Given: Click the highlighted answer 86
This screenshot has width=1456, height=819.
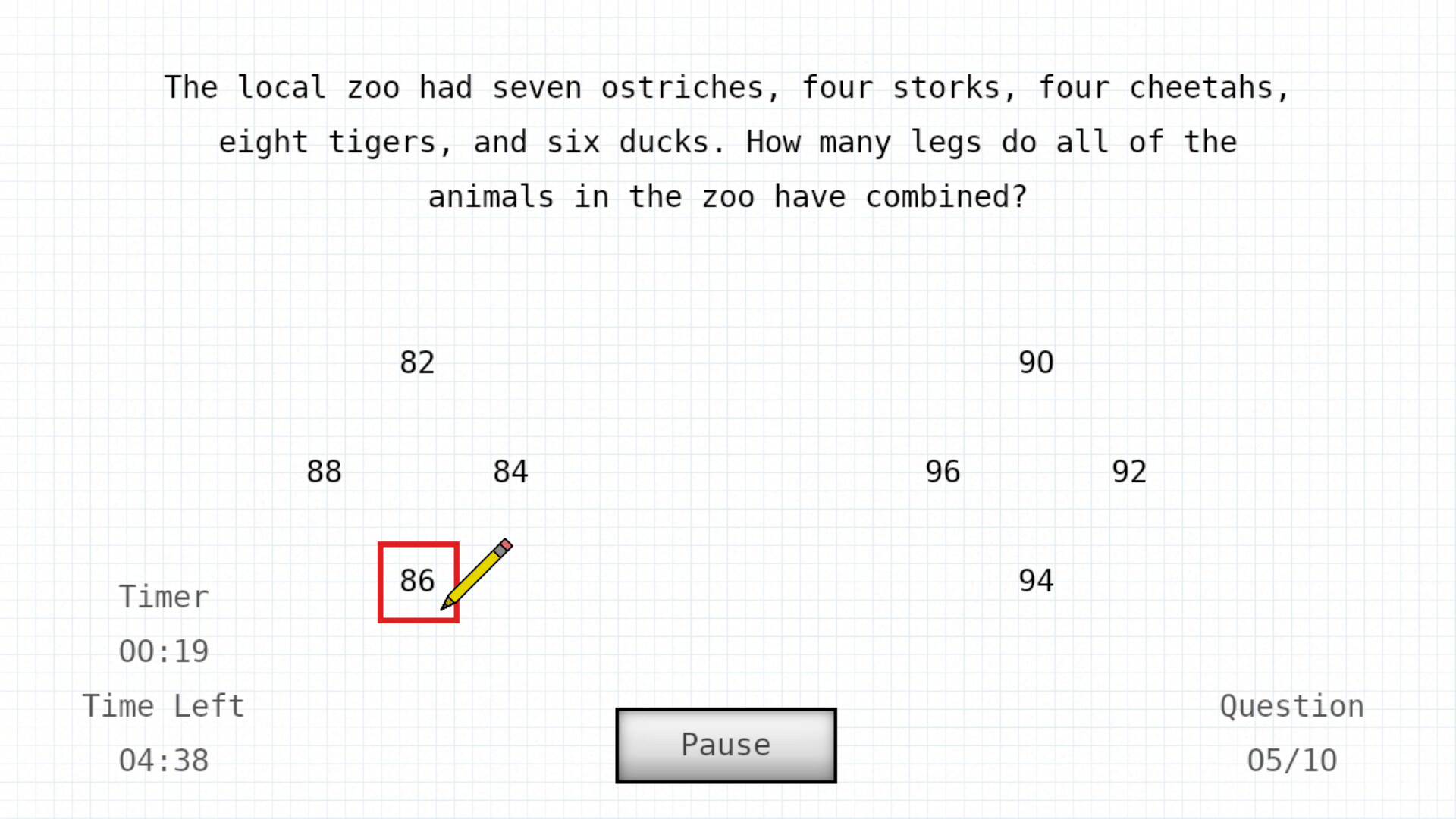Looking at the screenshot, I should tap(417, 581).
